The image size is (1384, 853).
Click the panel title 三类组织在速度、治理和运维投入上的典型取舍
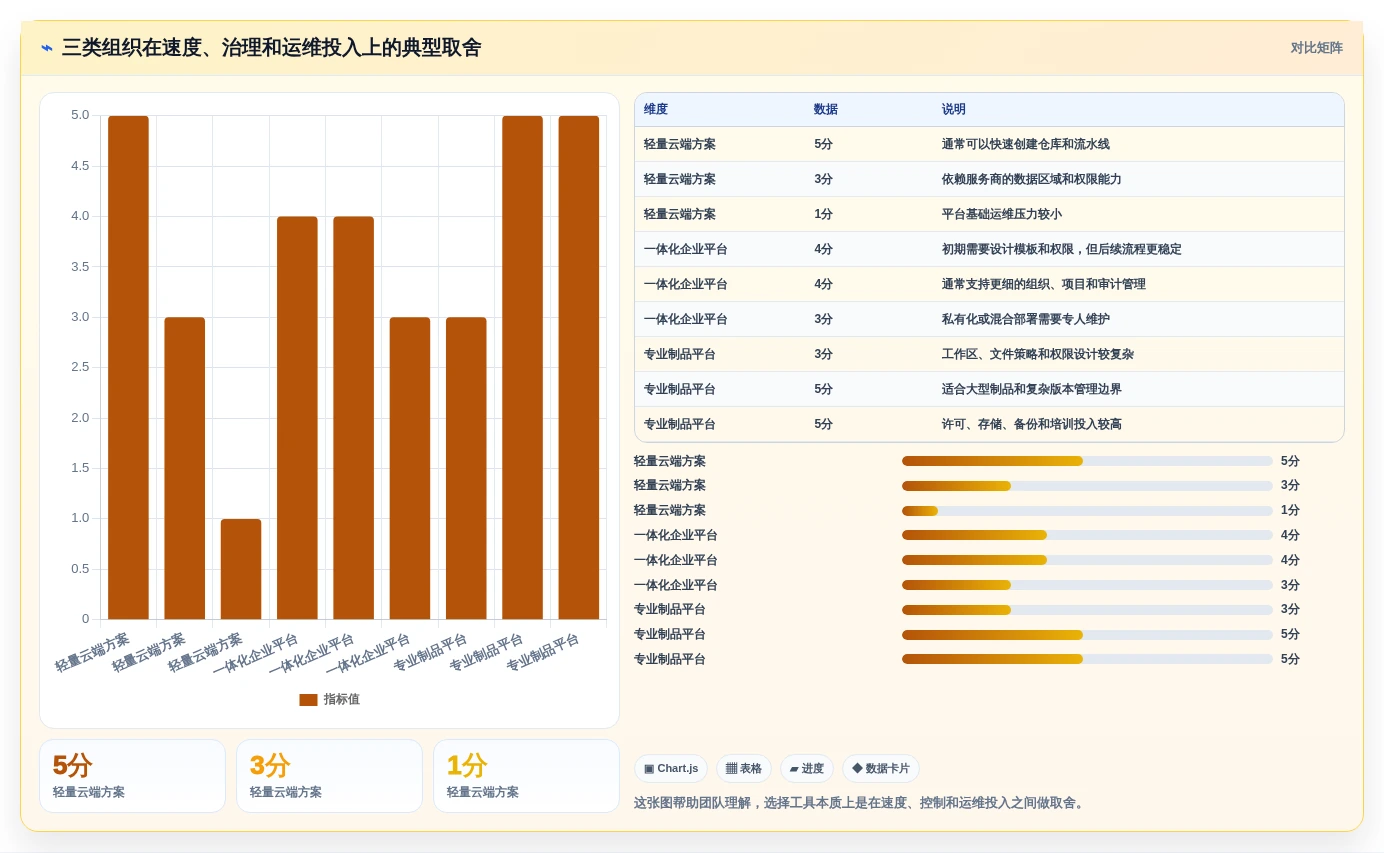pyautogui.click(x=272, y=48)
